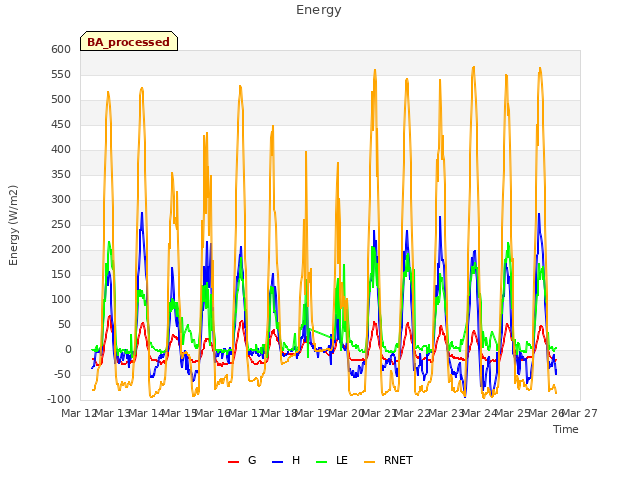Click the 200 y-axis tick label
Image resolution: width=640 pixels, height=480 pixels.
coord(61,249)
